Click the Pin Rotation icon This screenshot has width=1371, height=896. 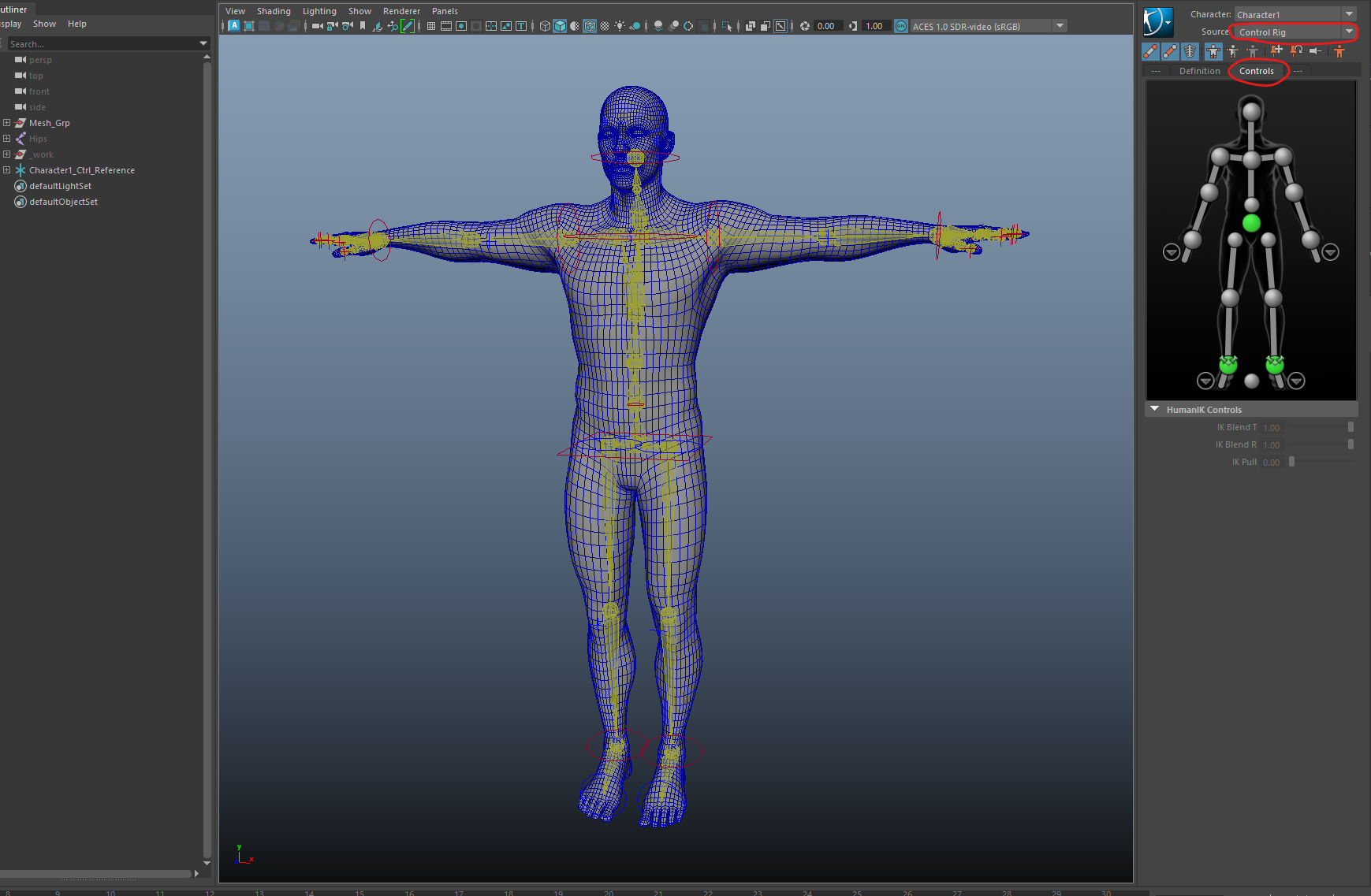click(1296, 51)
